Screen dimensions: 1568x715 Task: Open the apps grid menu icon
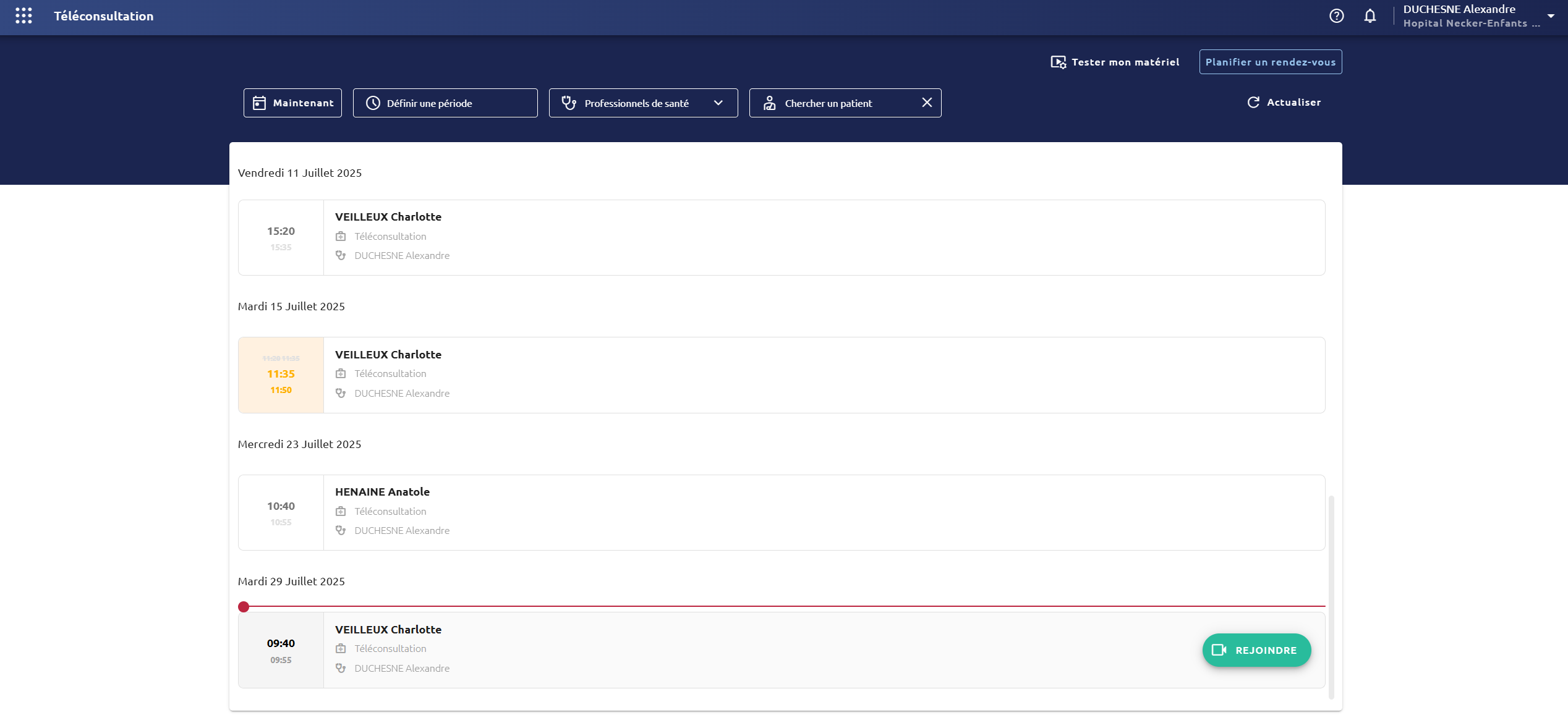[x=23, y=16]
